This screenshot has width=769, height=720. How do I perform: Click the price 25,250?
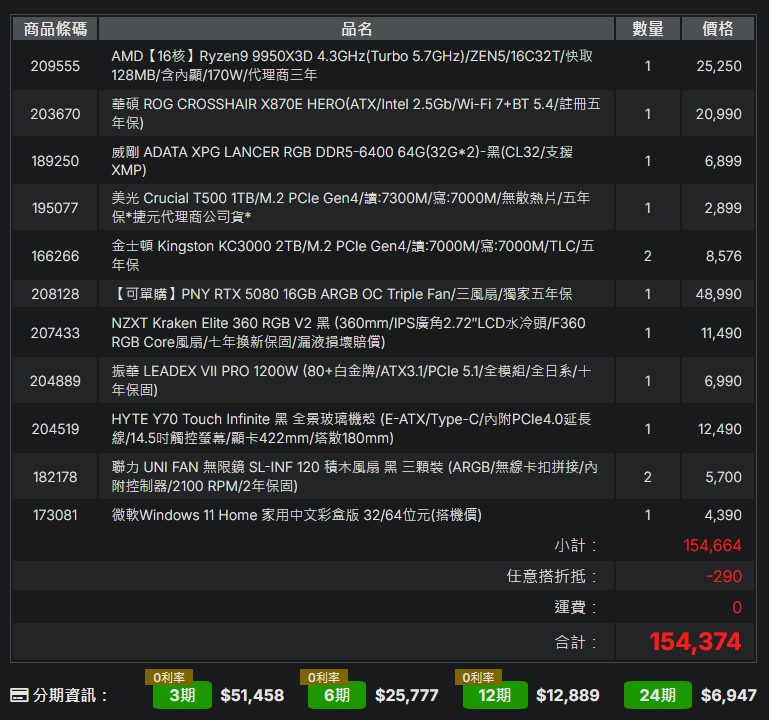click(719, 66)
